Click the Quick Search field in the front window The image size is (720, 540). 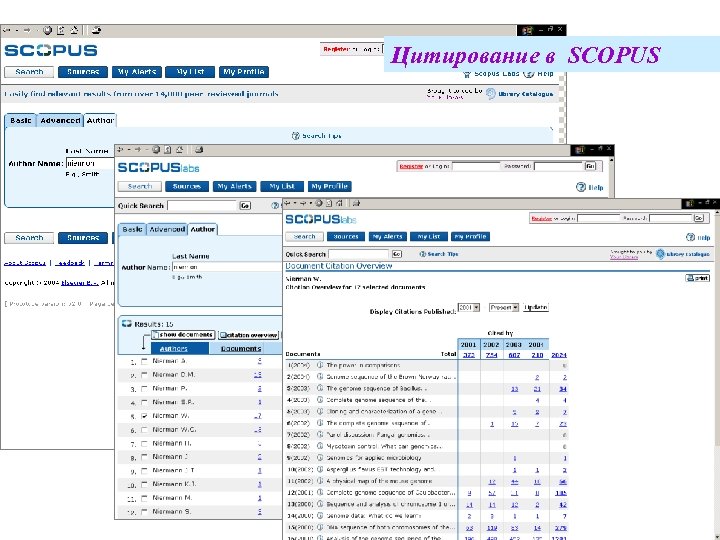[359, 254]
